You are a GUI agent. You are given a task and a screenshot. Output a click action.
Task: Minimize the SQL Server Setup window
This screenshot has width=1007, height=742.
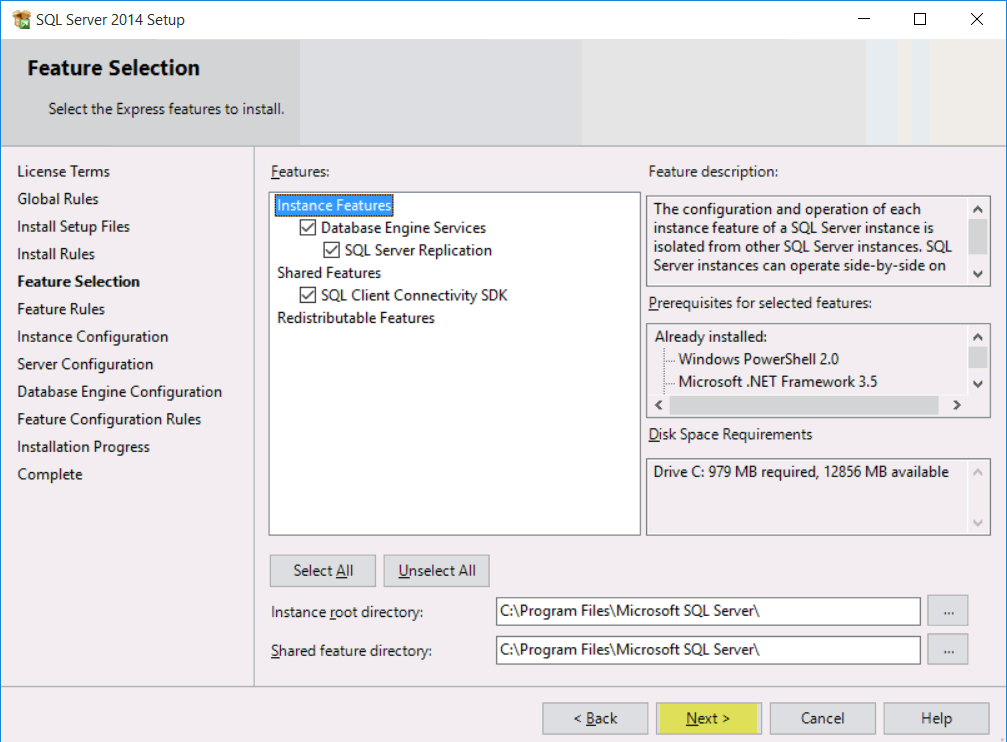pyautogui.click(x=864, y=19)
